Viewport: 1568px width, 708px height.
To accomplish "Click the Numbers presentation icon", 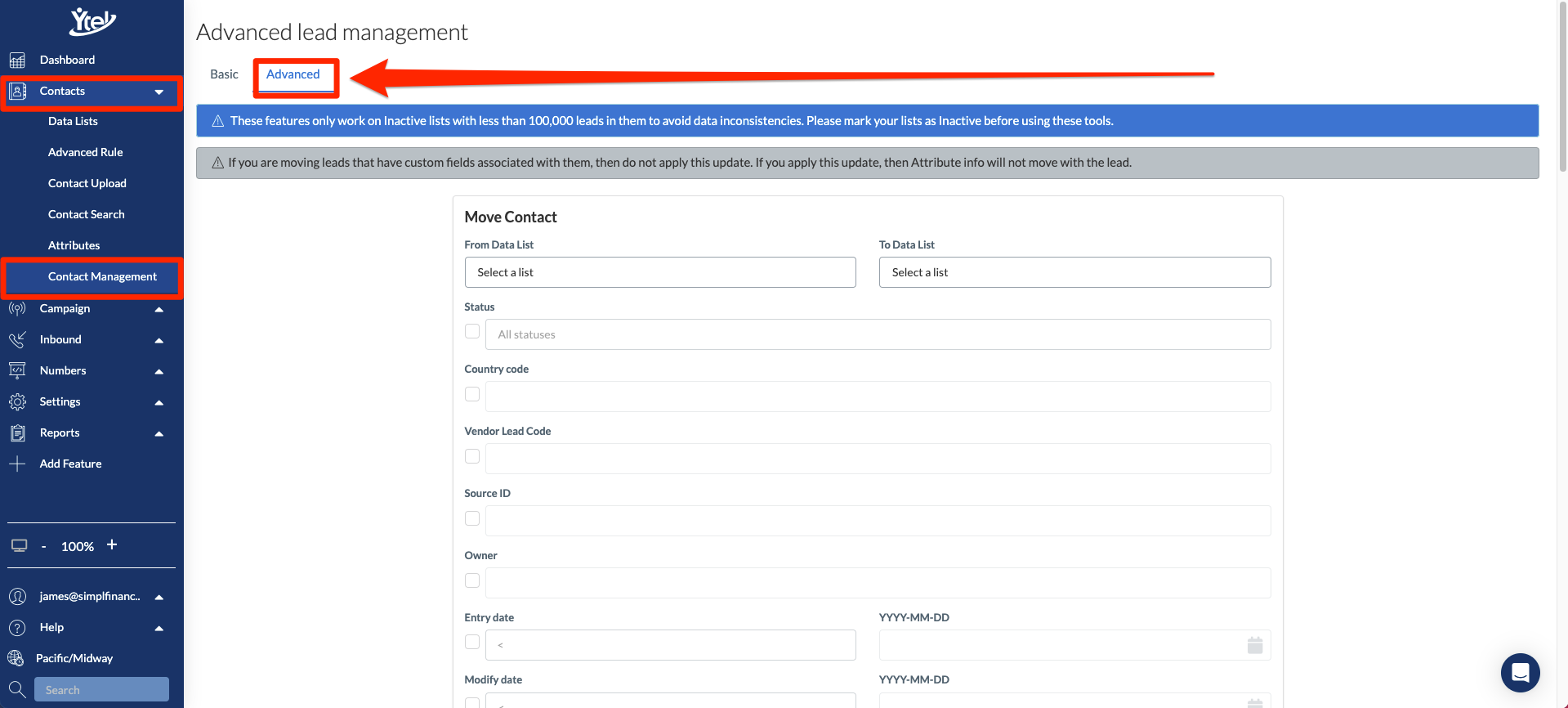I will point(17,370).
